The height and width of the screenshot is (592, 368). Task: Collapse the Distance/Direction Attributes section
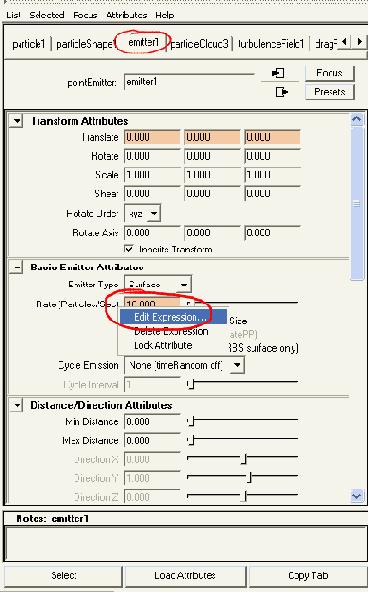pyautogui.click(x=17, y=405)
